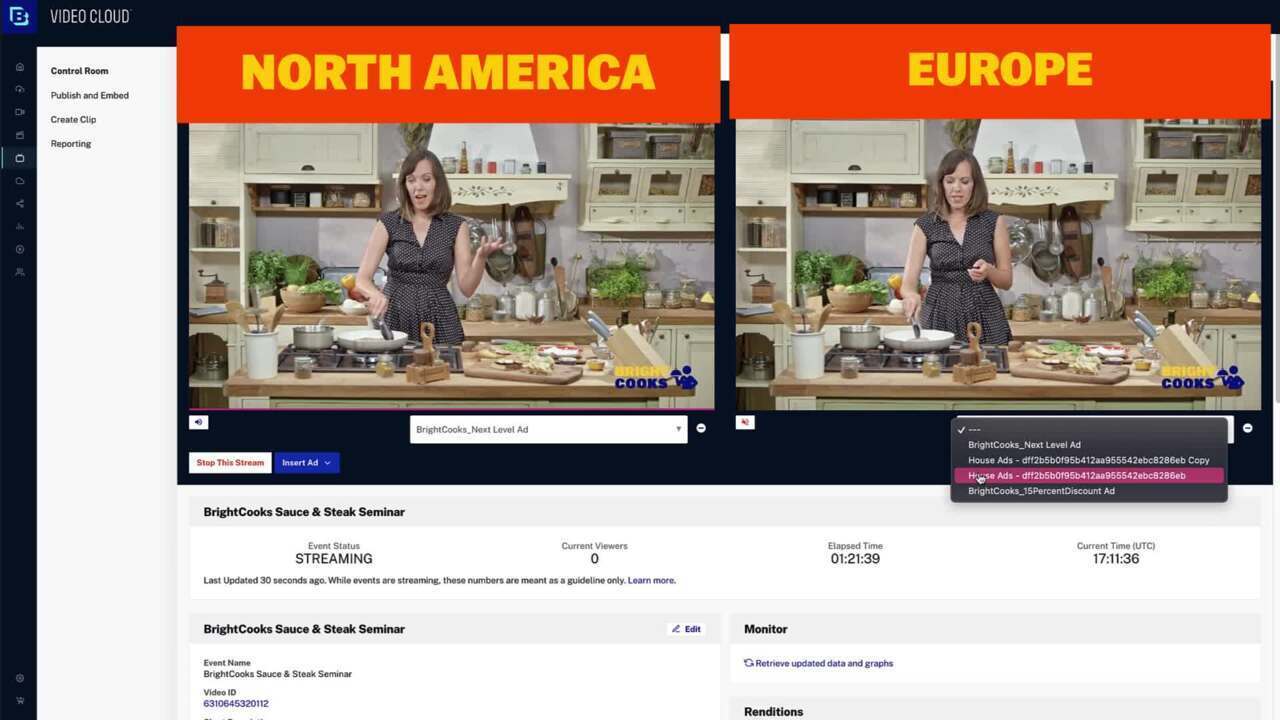1280x720 pixels.
Task: Follow the Learn more link
Action: pos(651,580)
